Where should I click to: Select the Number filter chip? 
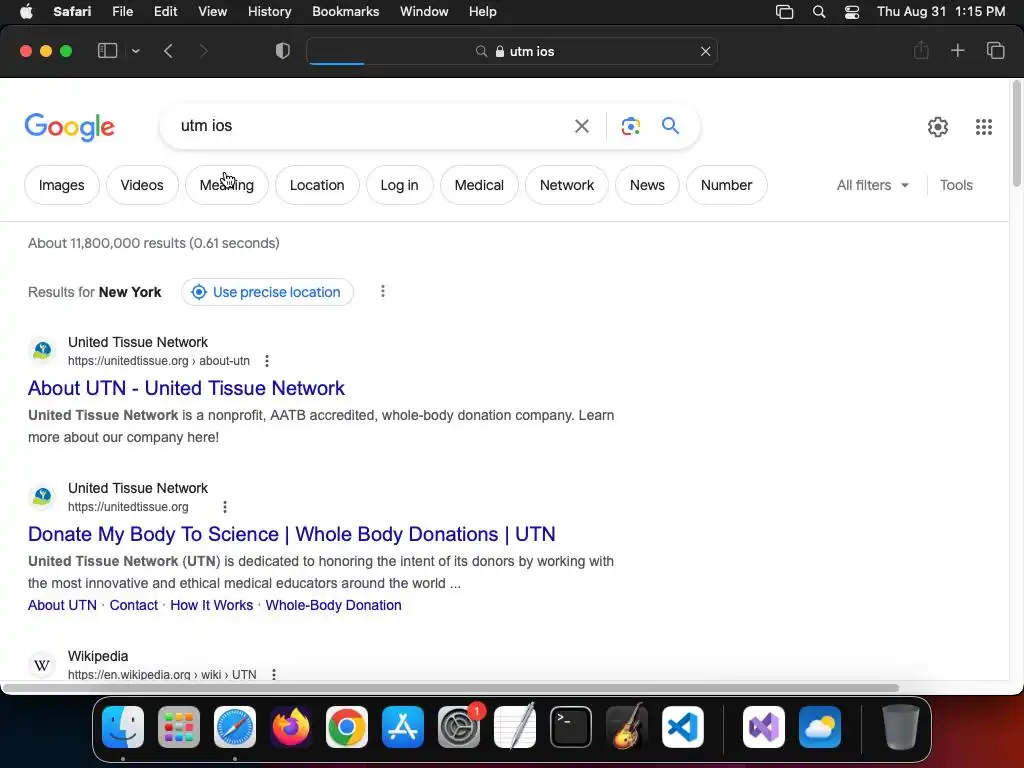point(726,185)
